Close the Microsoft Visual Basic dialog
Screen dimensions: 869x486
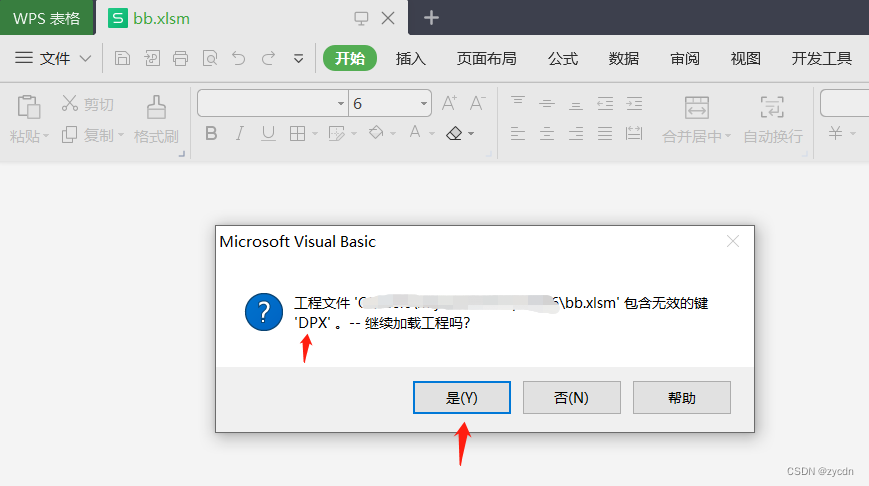coord(733,241)
